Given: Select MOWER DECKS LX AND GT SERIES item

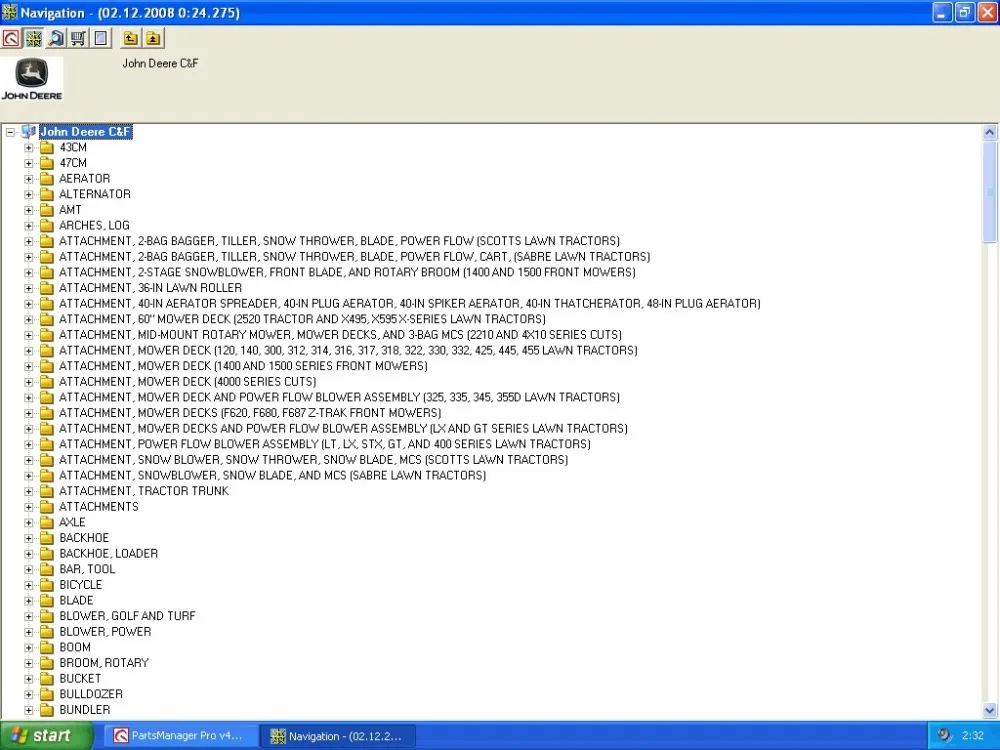Looking at the screenshot, I should click(343, 429).
